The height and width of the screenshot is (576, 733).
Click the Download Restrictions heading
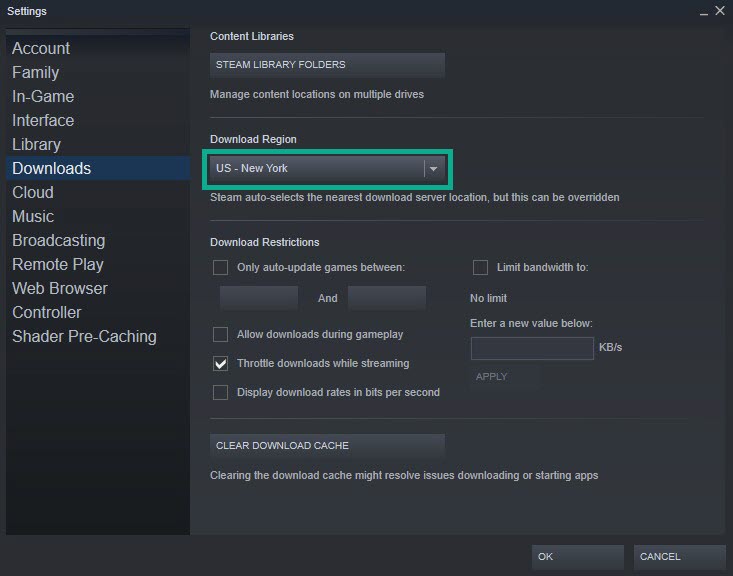[x=265, y=242]
